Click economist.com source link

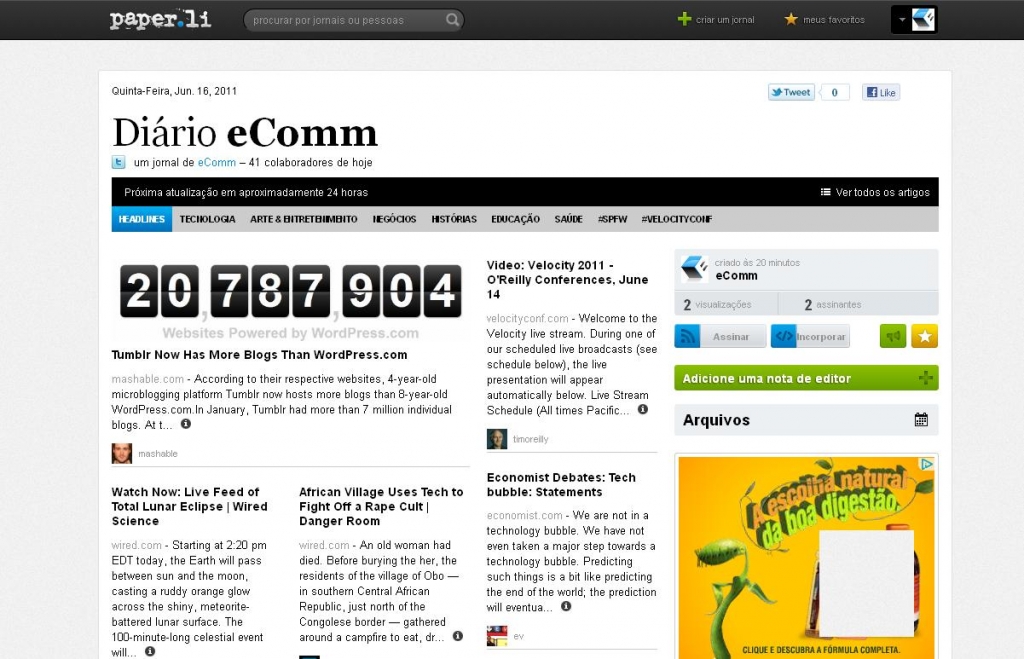[524, 515]
